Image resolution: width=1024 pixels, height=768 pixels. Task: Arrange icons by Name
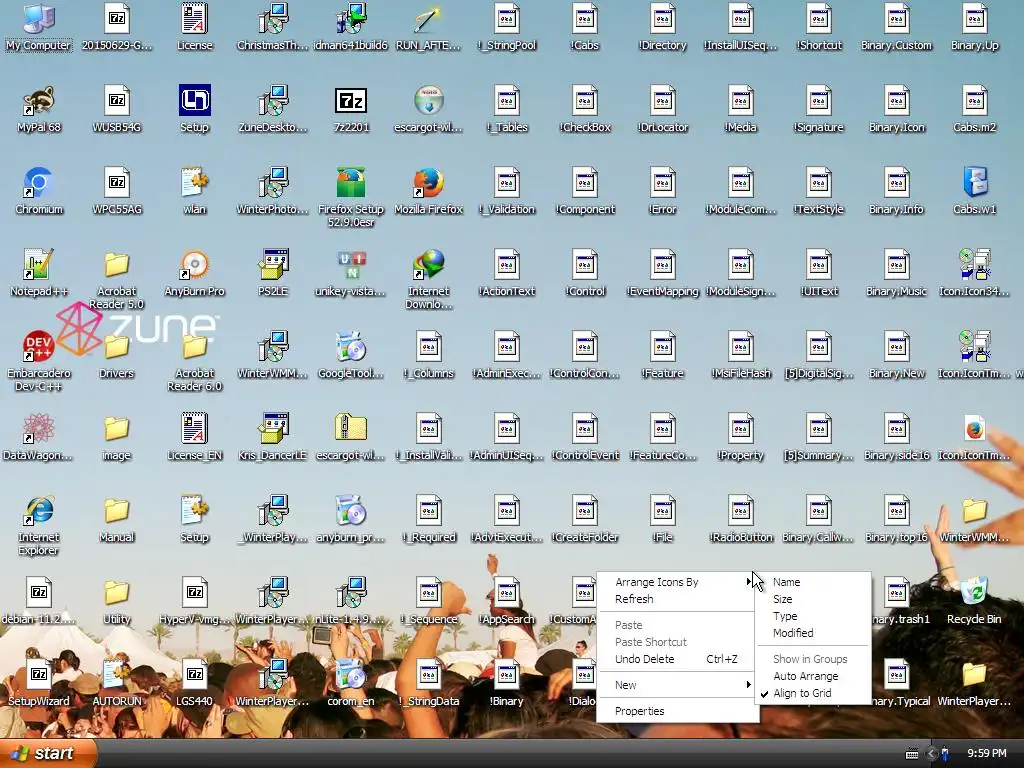tap(813, 582)
